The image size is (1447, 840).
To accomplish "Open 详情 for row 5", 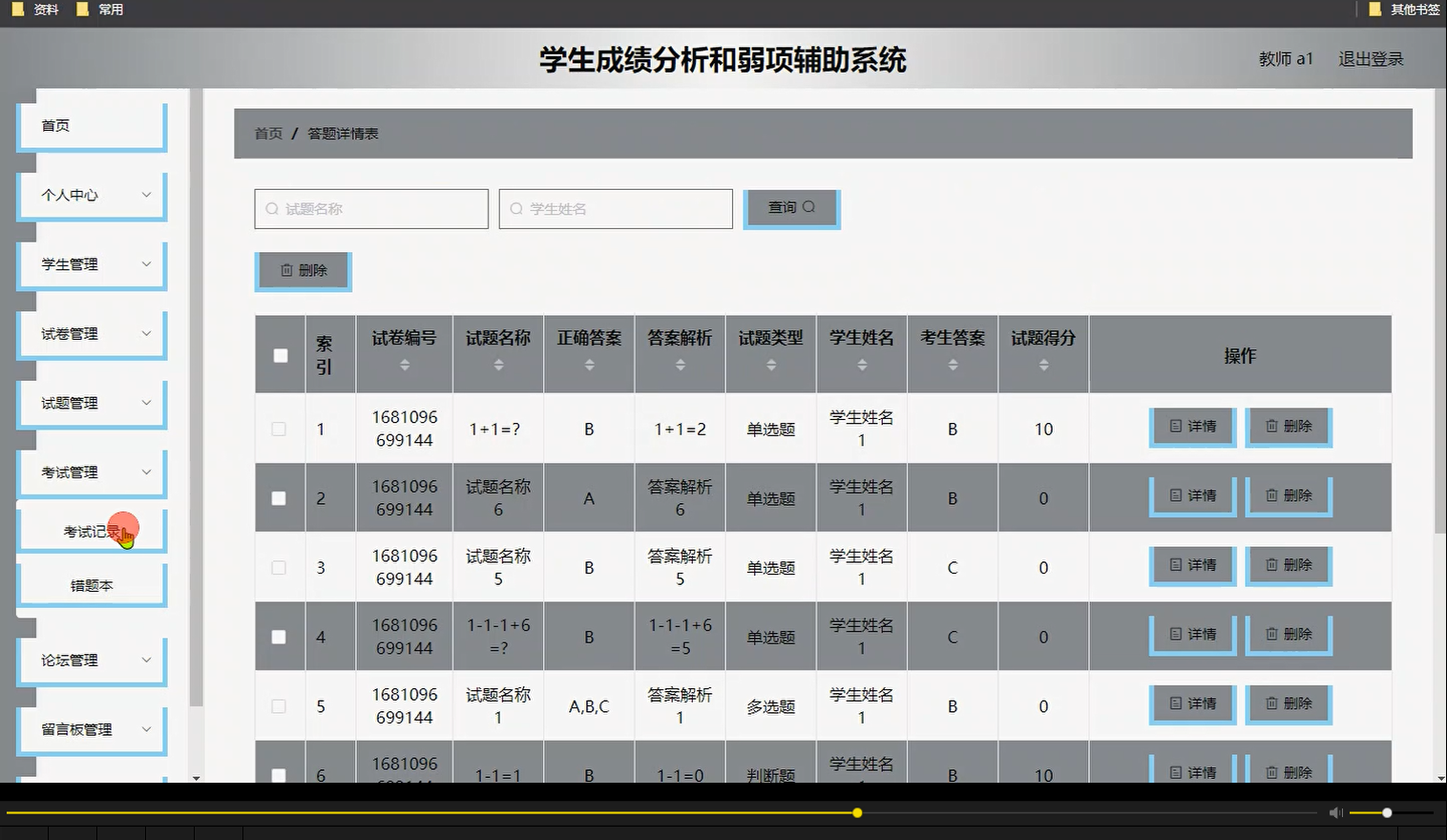I will click(1193, 703).
